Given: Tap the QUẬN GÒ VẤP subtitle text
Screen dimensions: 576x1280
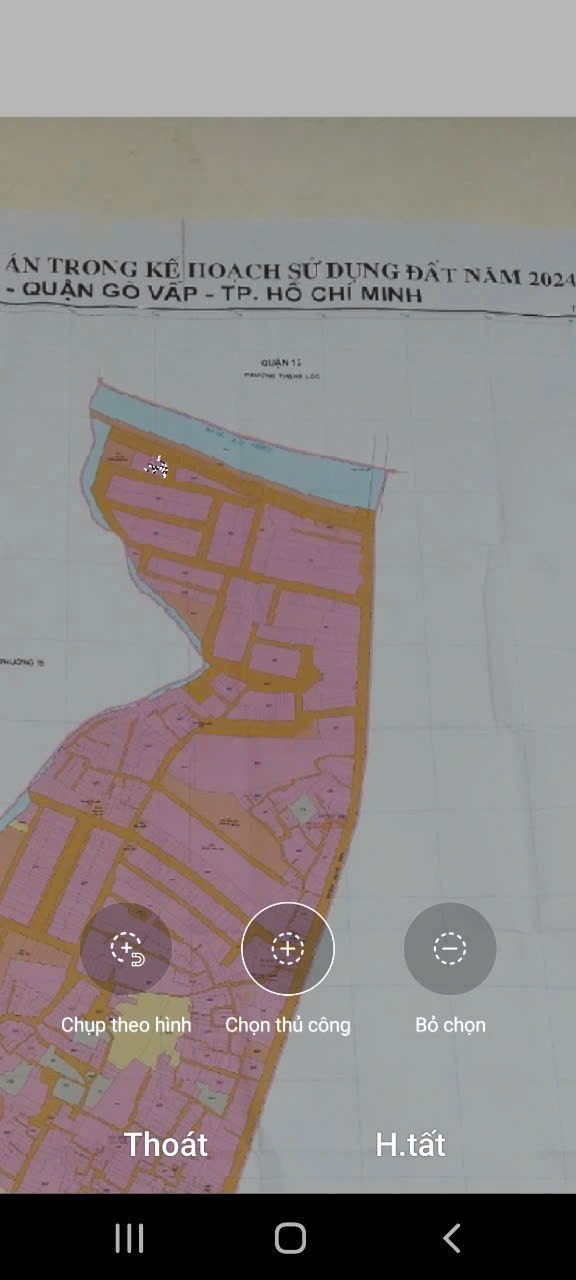Looking at the screenshot, I should [130, 291].
